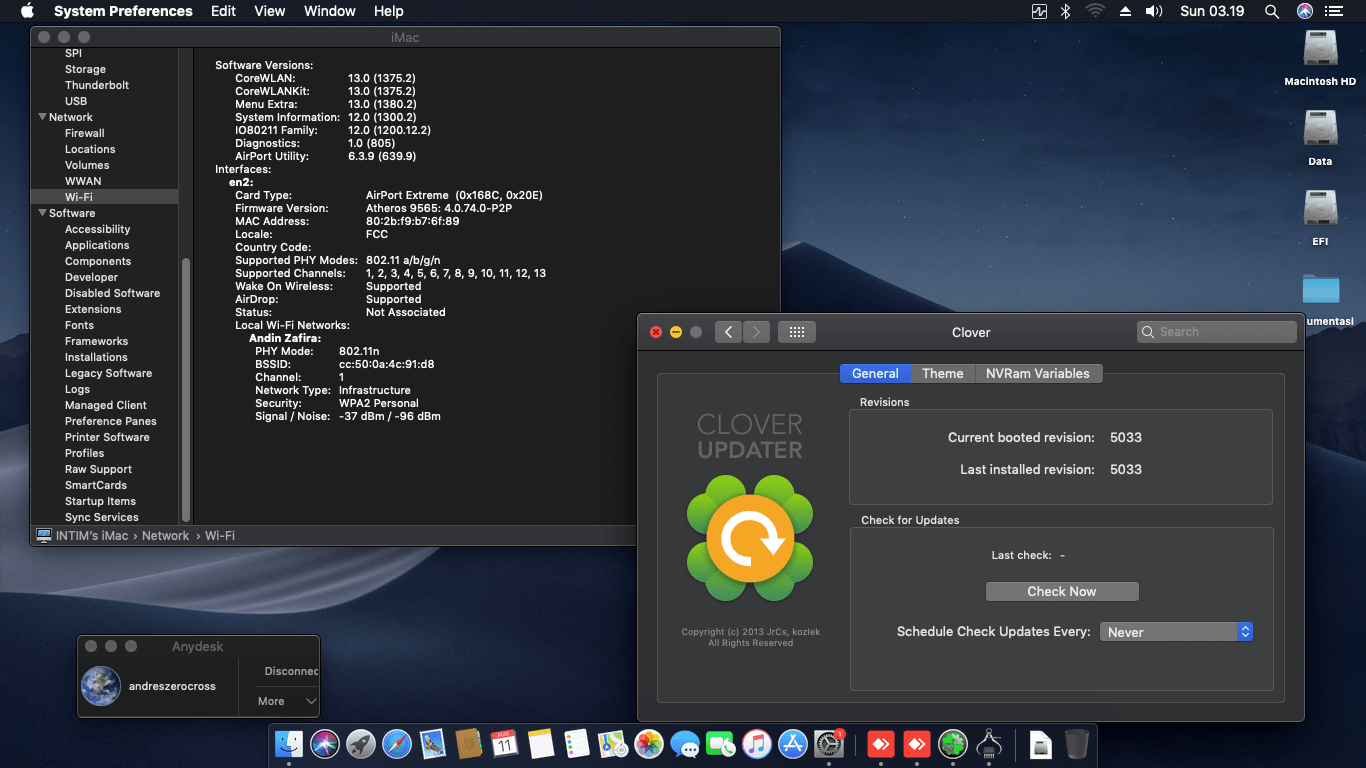The height and width of the screenshot is (768, 1366).
Task: Collapse the Software section in sidebar
Action: point(42,213)
